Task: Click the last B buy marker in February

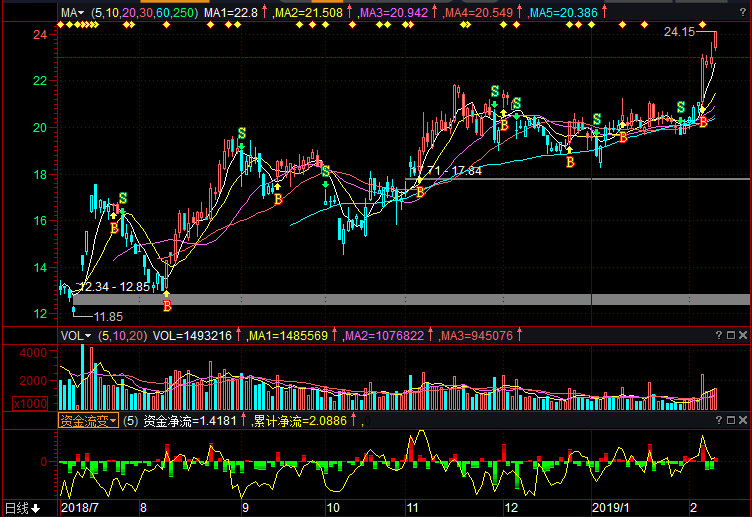Action: click(703, 122)
